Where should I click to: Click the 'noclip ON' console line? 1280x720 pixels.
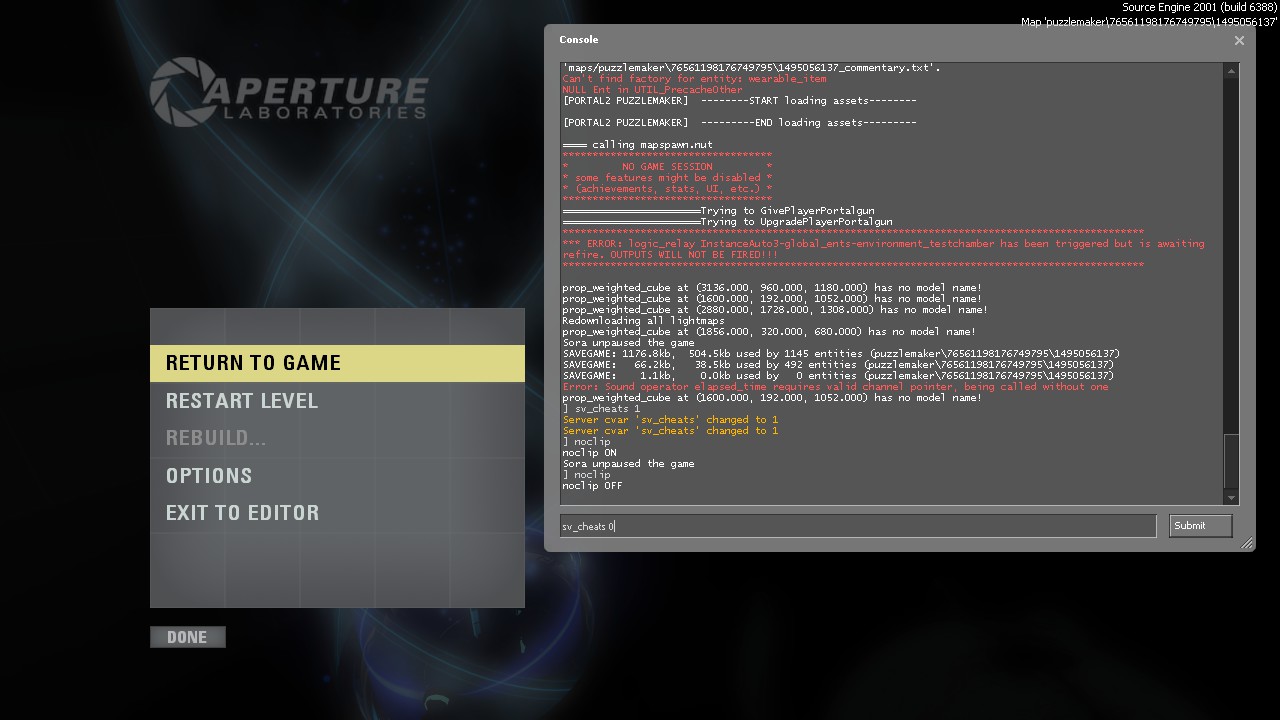coord(589,453)
